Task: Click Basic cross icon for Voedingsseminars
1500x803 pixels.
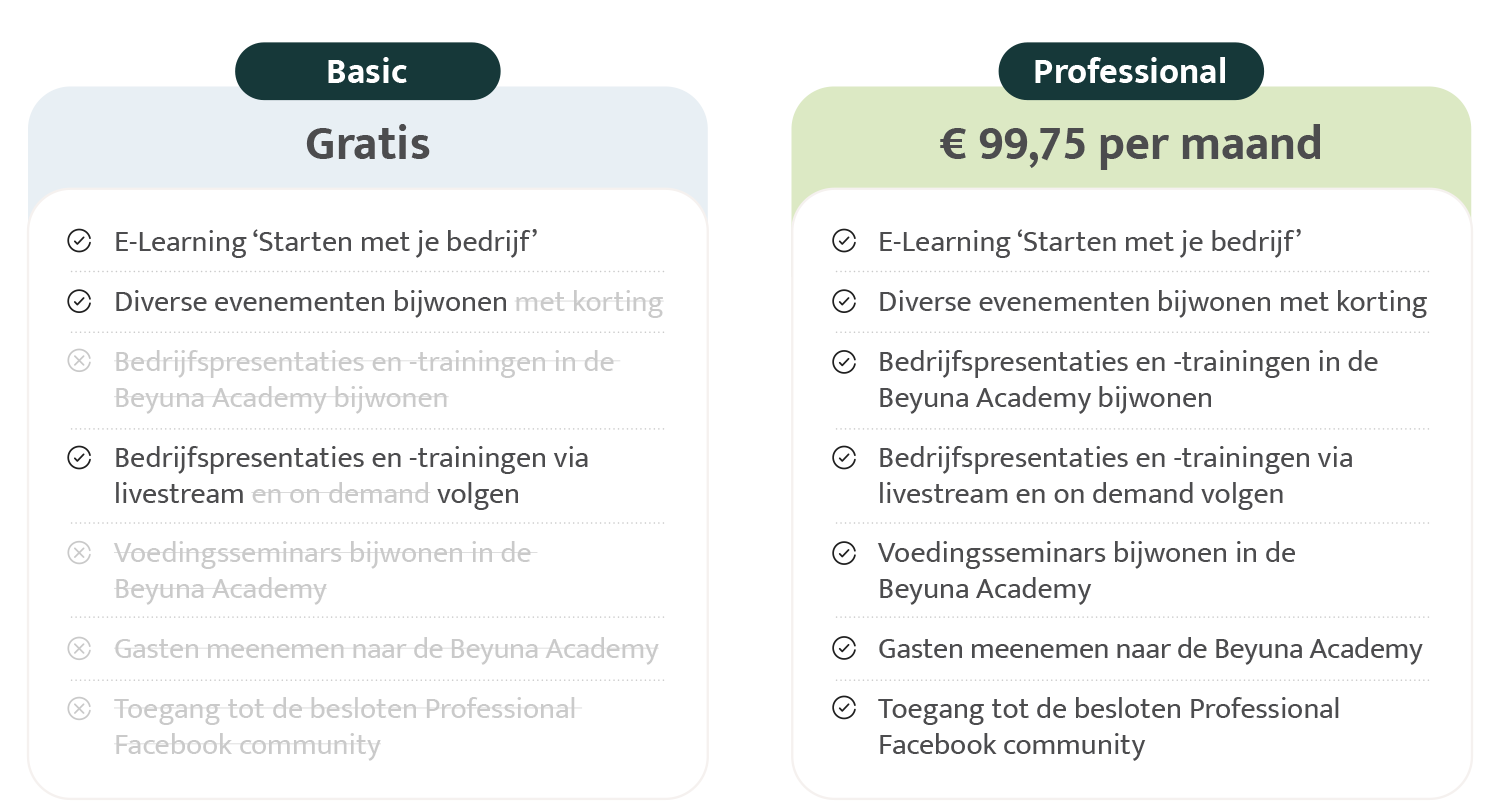Action: tap(79, 552)
